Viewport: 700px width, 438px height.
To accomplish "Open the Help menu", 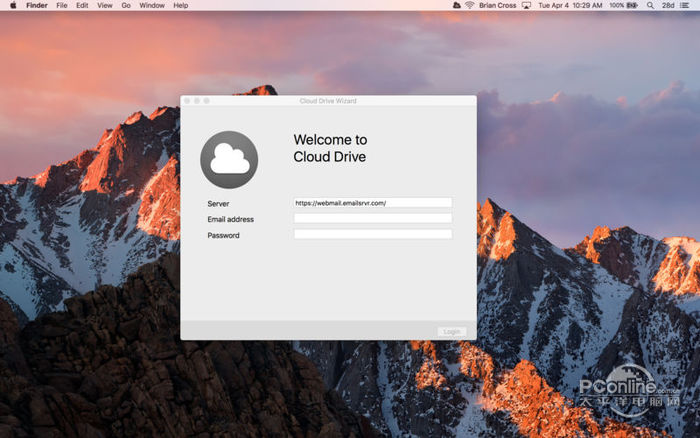I will coord(181,5).
